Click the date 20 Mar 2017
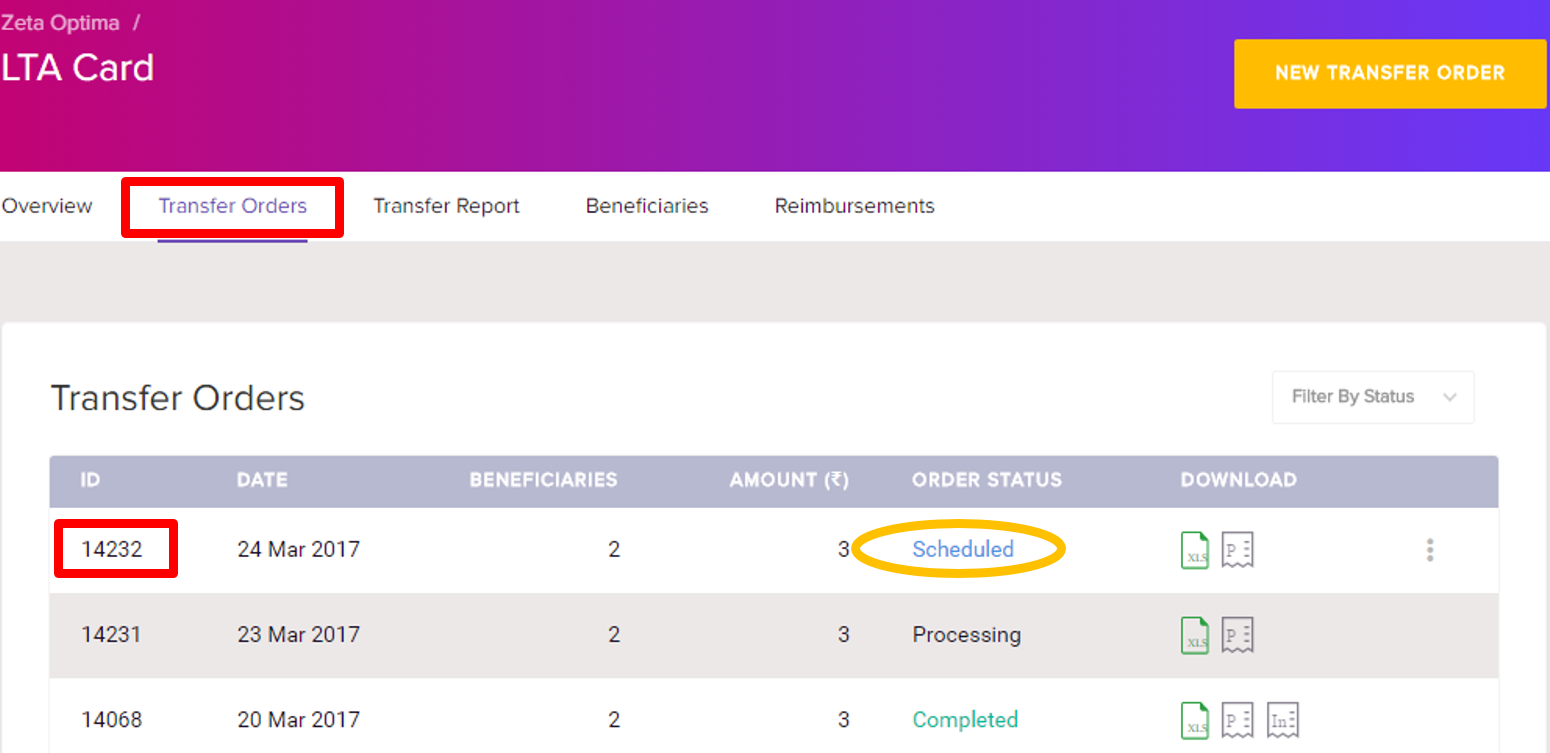The image size is (1550, 753). click(x=298, y=719)
